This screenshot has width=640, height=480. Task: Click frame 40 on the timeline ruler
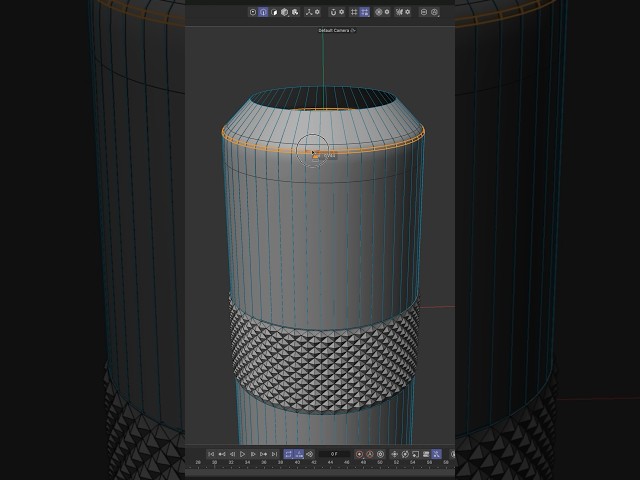click(x=297, y=462)
